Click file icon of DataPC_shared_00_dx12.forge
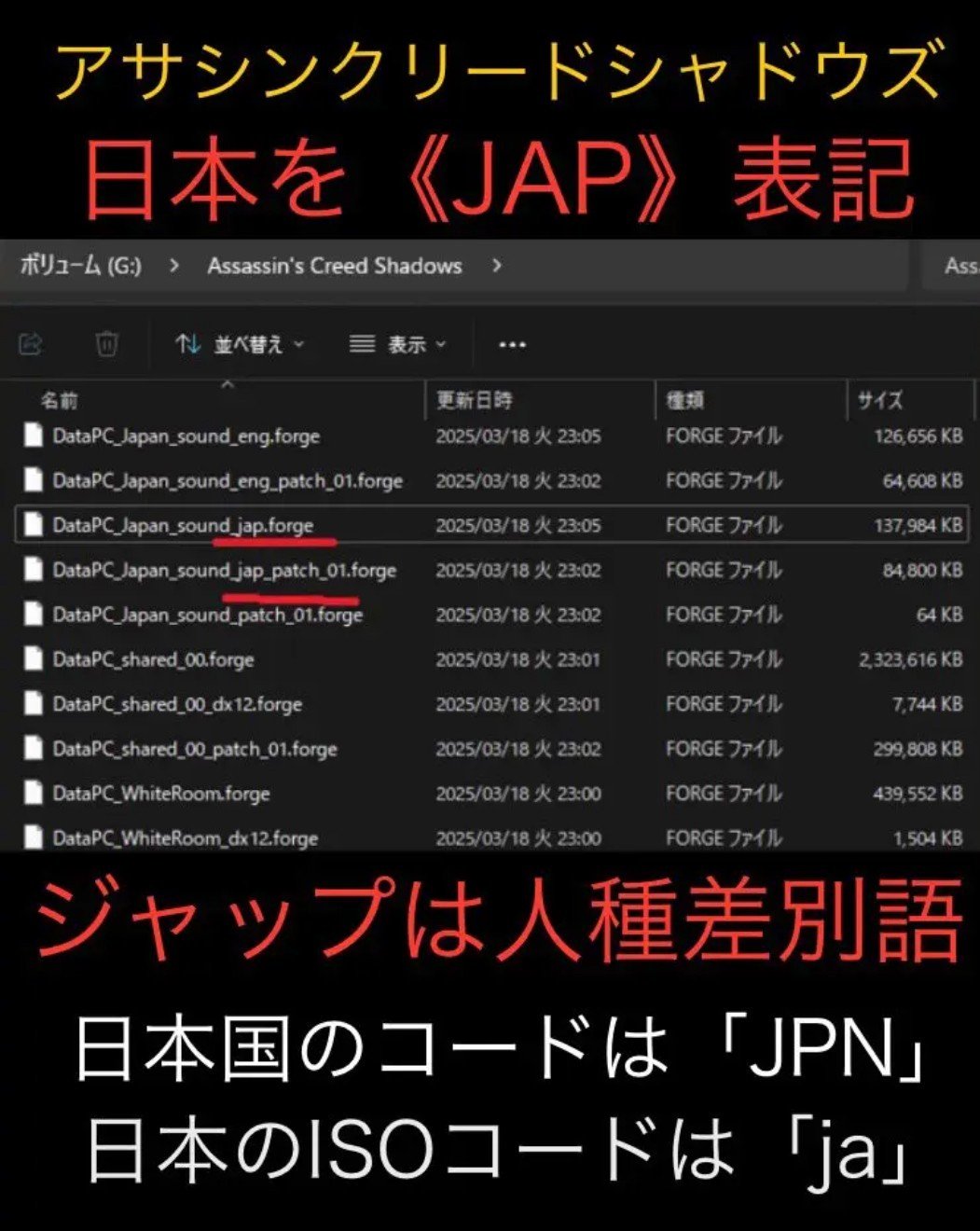This screenshot has width=980, height=1231. click(x=34, y=704)
